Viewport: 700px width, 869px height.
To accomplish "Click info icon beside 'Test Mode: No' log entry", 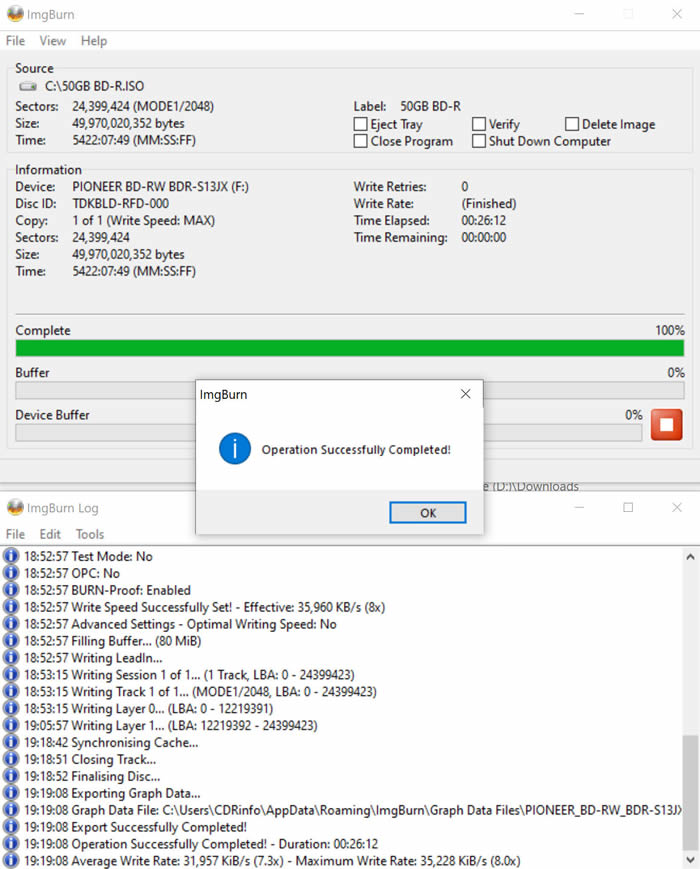I will click(x=11, y=556).
